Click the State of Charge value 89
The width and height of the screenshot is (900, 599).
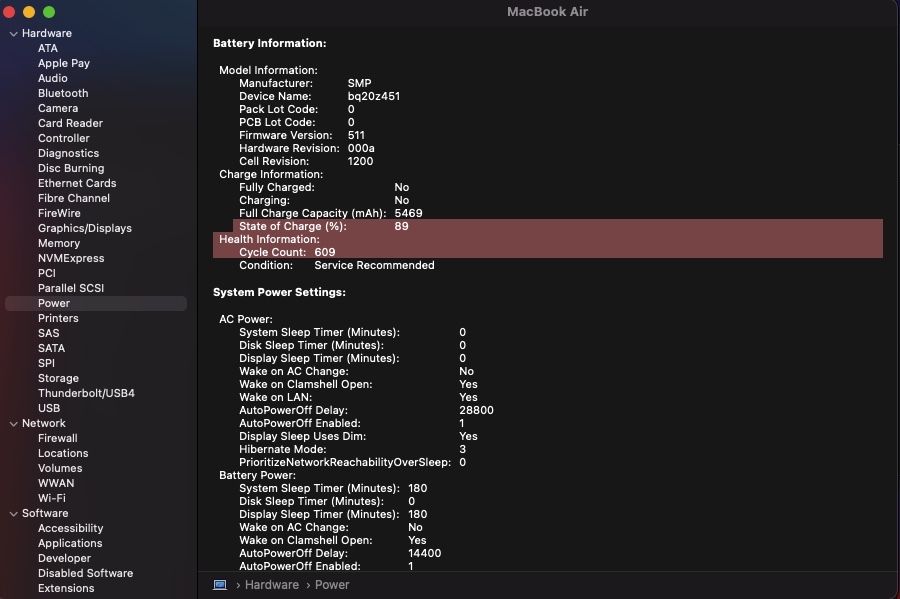[x=401, y=226]
